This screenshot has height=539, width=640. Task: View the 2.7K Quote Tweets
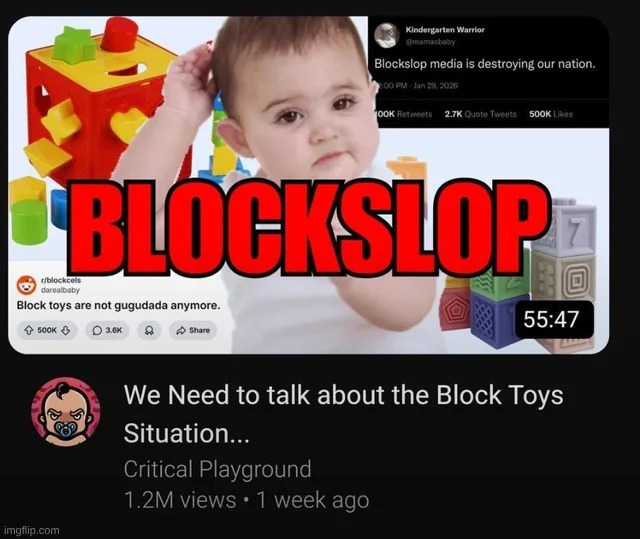click(480, 114)
